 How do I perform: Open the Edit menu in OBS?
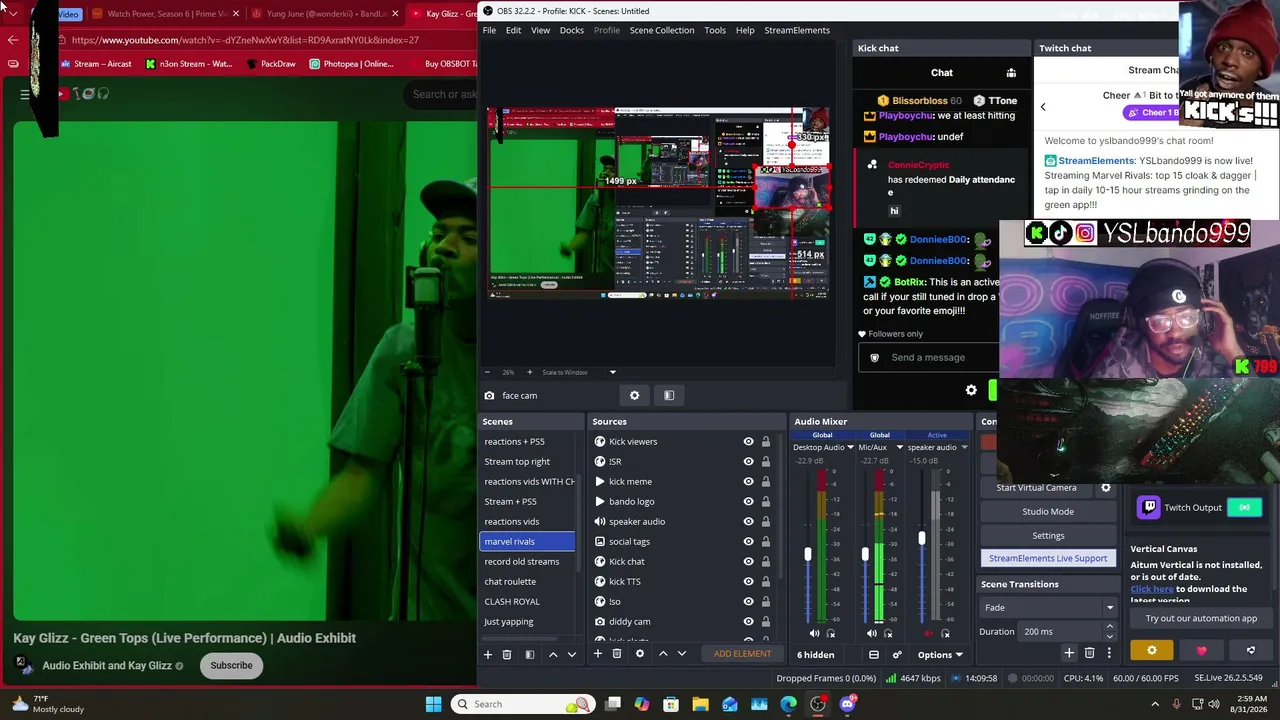click(513, 30)
